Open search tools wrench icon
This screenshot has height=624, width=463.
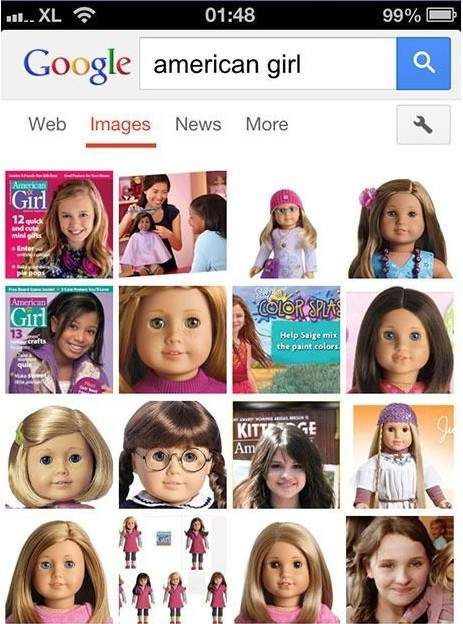pyautogui.click(x=424, y=125)
